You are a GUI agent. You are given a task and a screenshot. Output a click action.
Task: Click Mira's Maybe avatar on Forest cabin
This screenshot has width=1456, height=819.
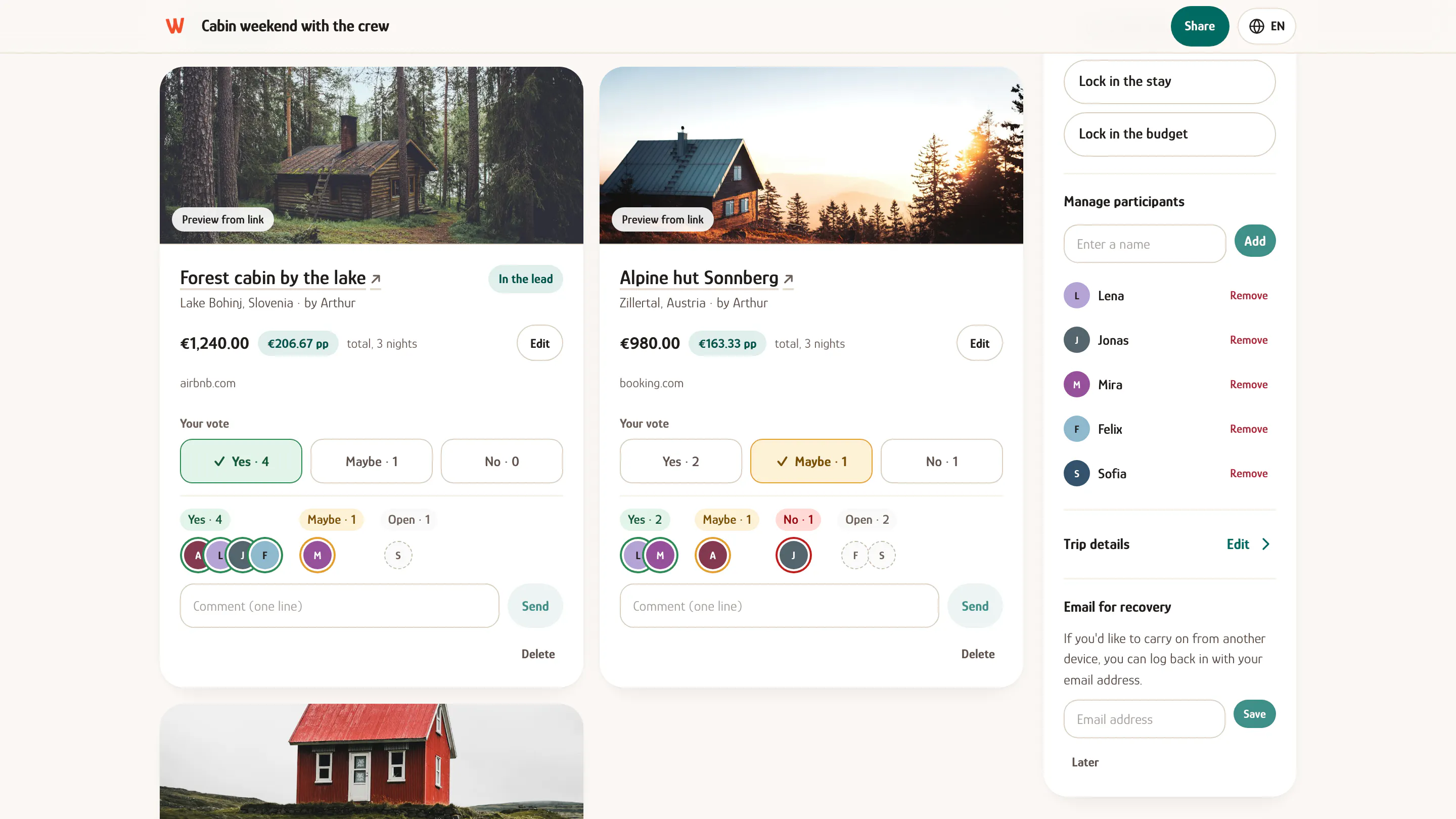[317, 556]
